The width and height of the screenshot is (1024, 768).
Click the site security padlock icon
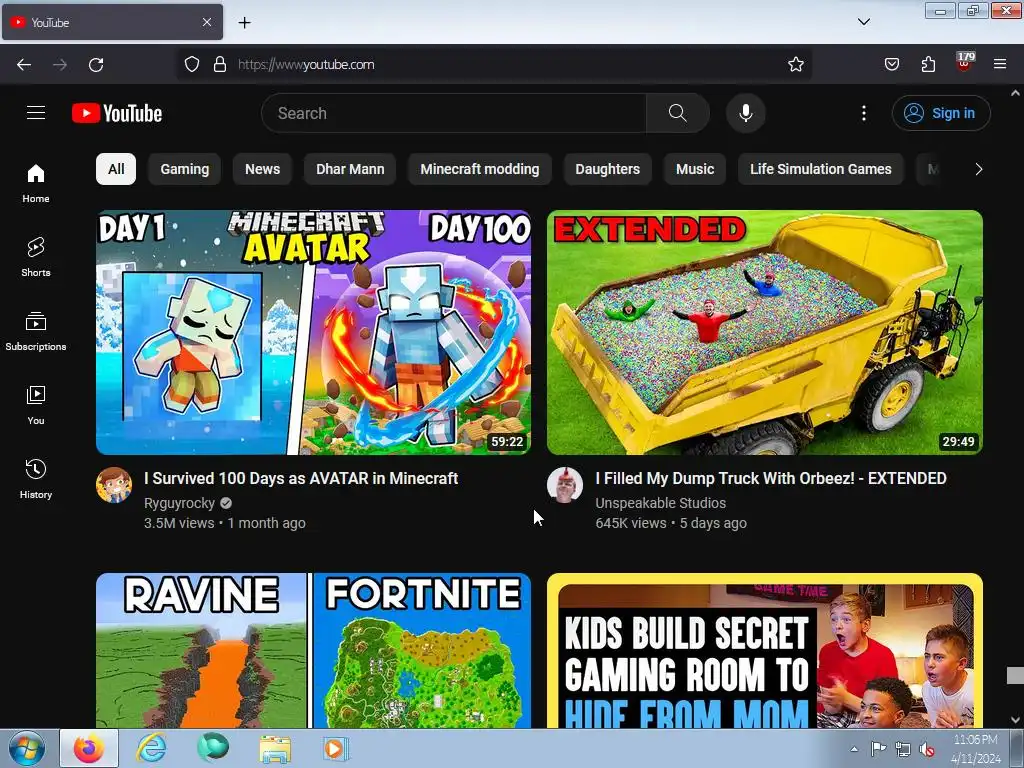220,64
